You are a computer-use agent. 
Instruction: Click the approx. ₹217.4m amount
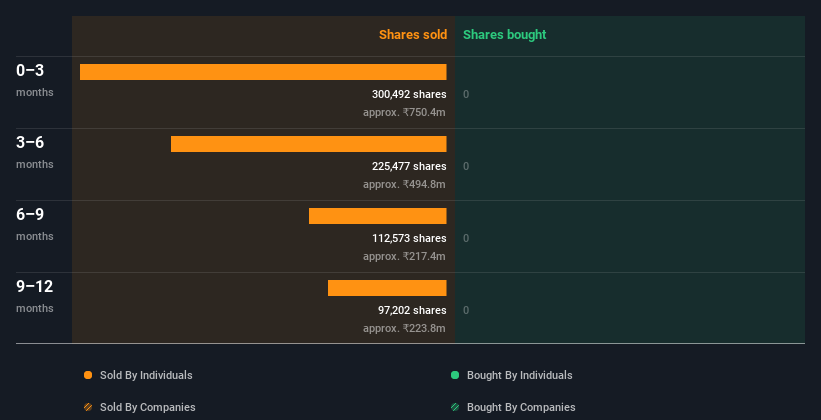click(404, 256)
